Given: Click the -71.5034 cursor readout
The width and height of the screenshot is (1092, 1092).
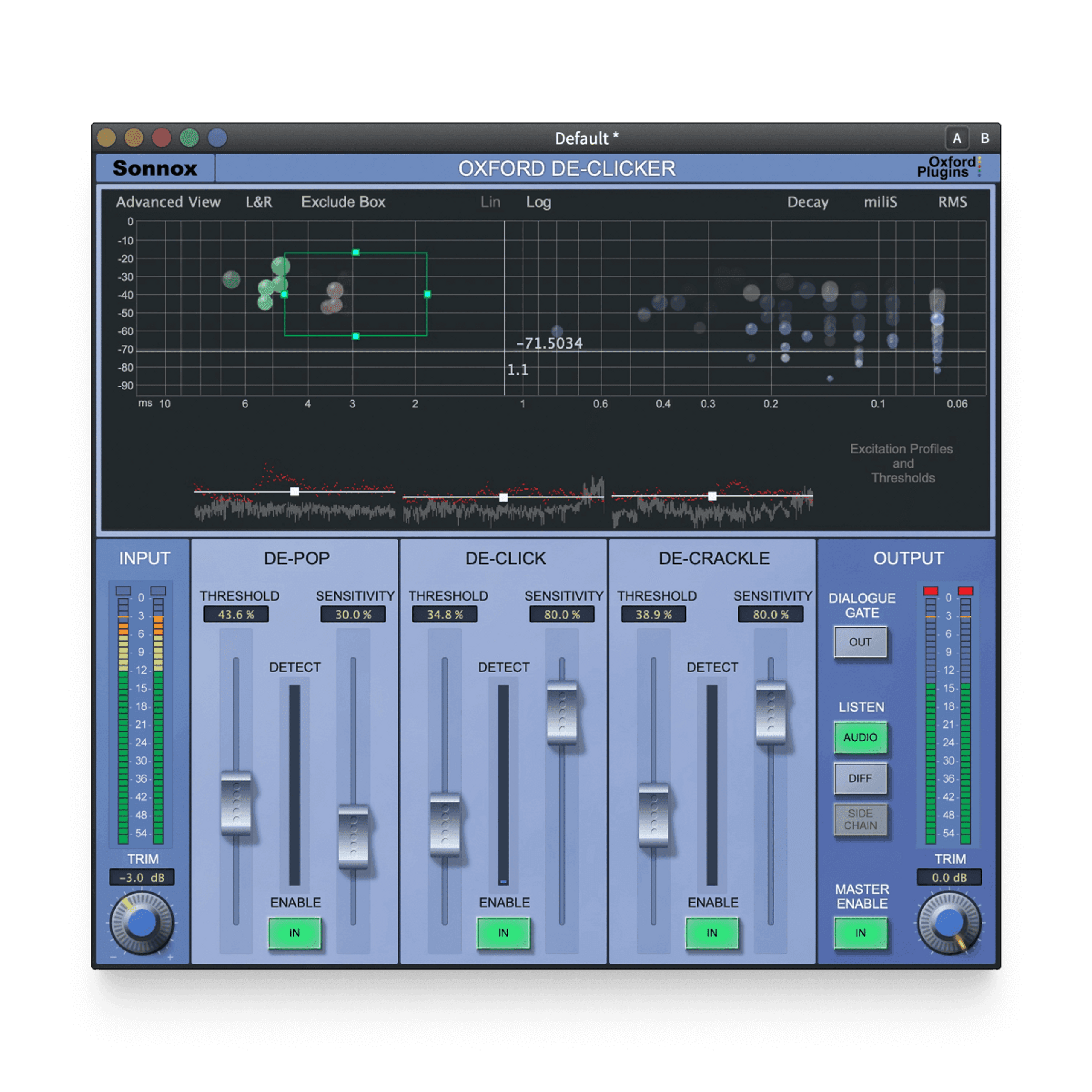Looking at the screenshot, I should [549, 343].
